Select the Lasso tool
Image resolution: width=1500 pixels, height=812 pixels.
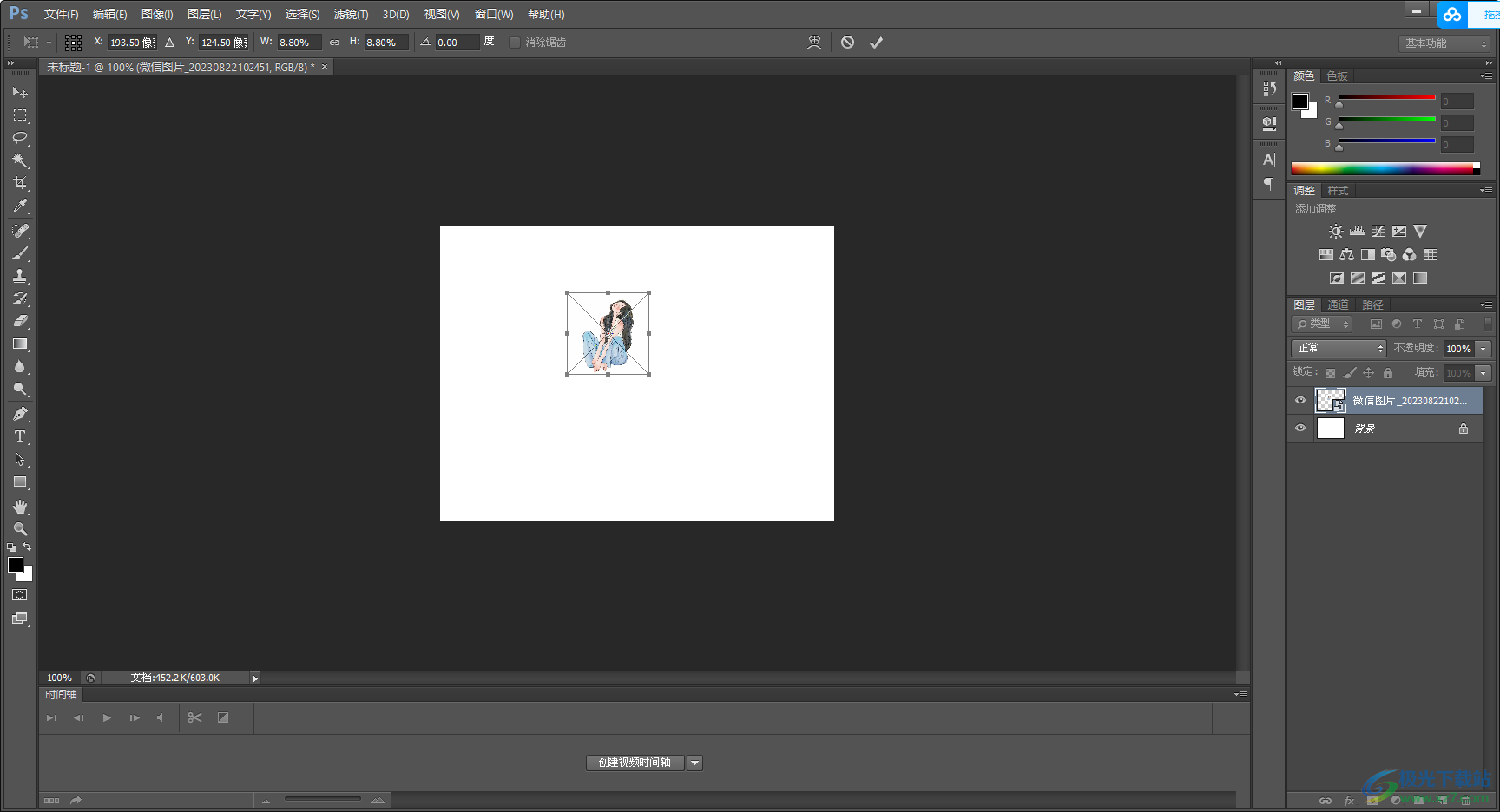coord(20,137)
